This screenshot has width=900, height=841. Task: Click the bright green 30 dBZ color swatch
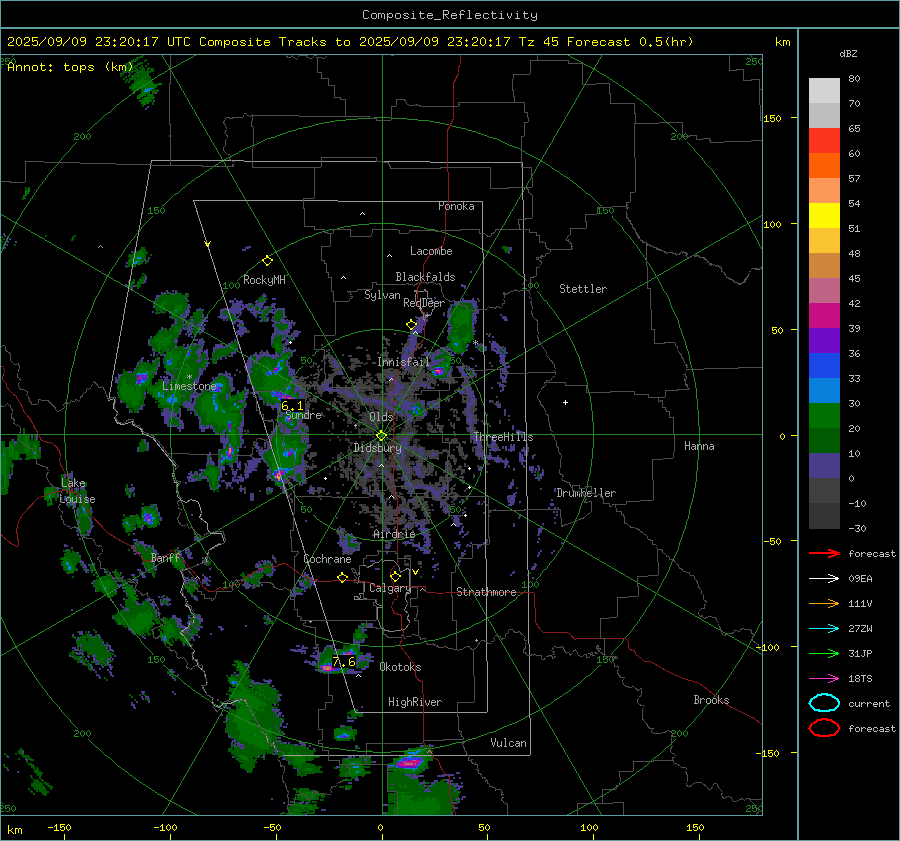[x=824, y=415]
